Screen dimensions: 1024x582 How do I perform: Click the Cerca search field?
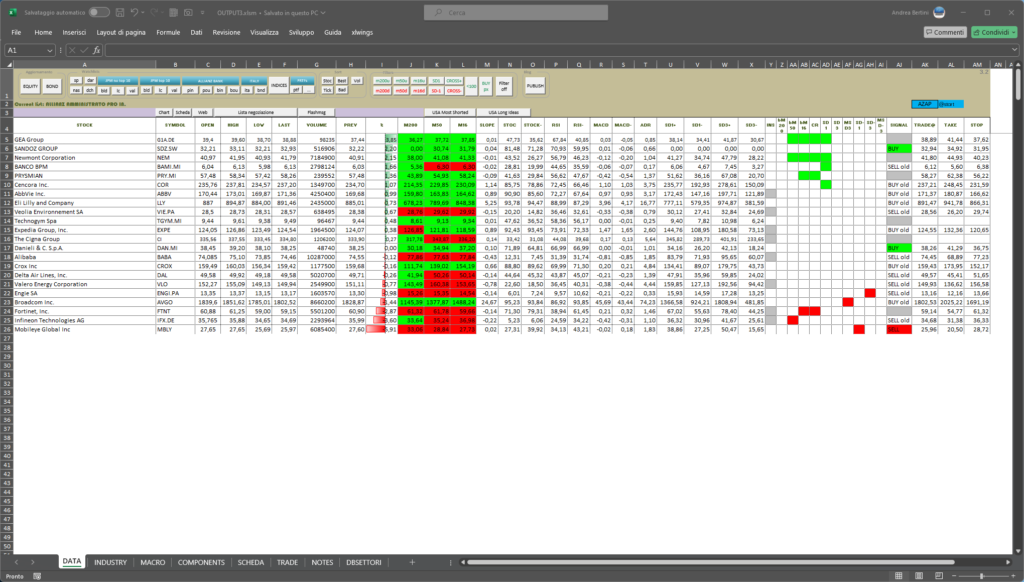(516, 12)
